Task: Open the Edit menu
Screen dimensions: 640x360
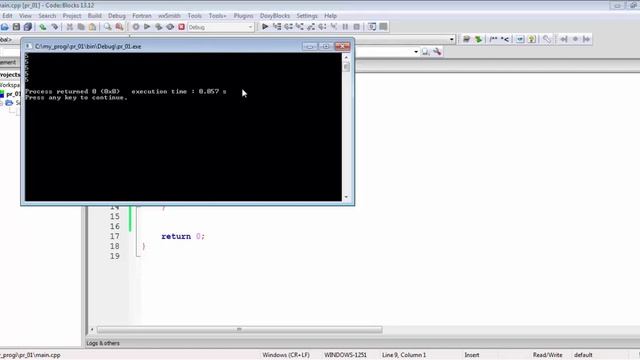Action: point(7,16)
